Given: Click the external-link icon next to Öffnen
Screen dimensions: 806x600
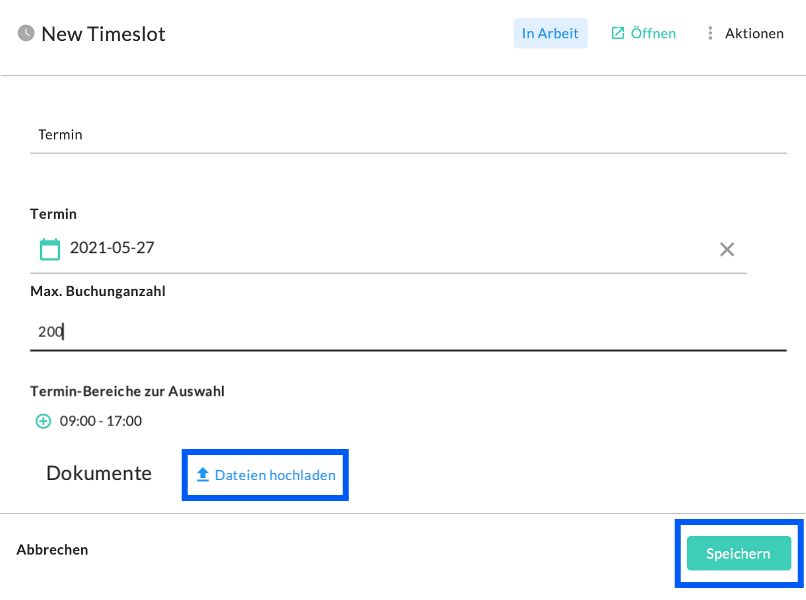Looking at the screenshot, I should (x=618, y=33).
